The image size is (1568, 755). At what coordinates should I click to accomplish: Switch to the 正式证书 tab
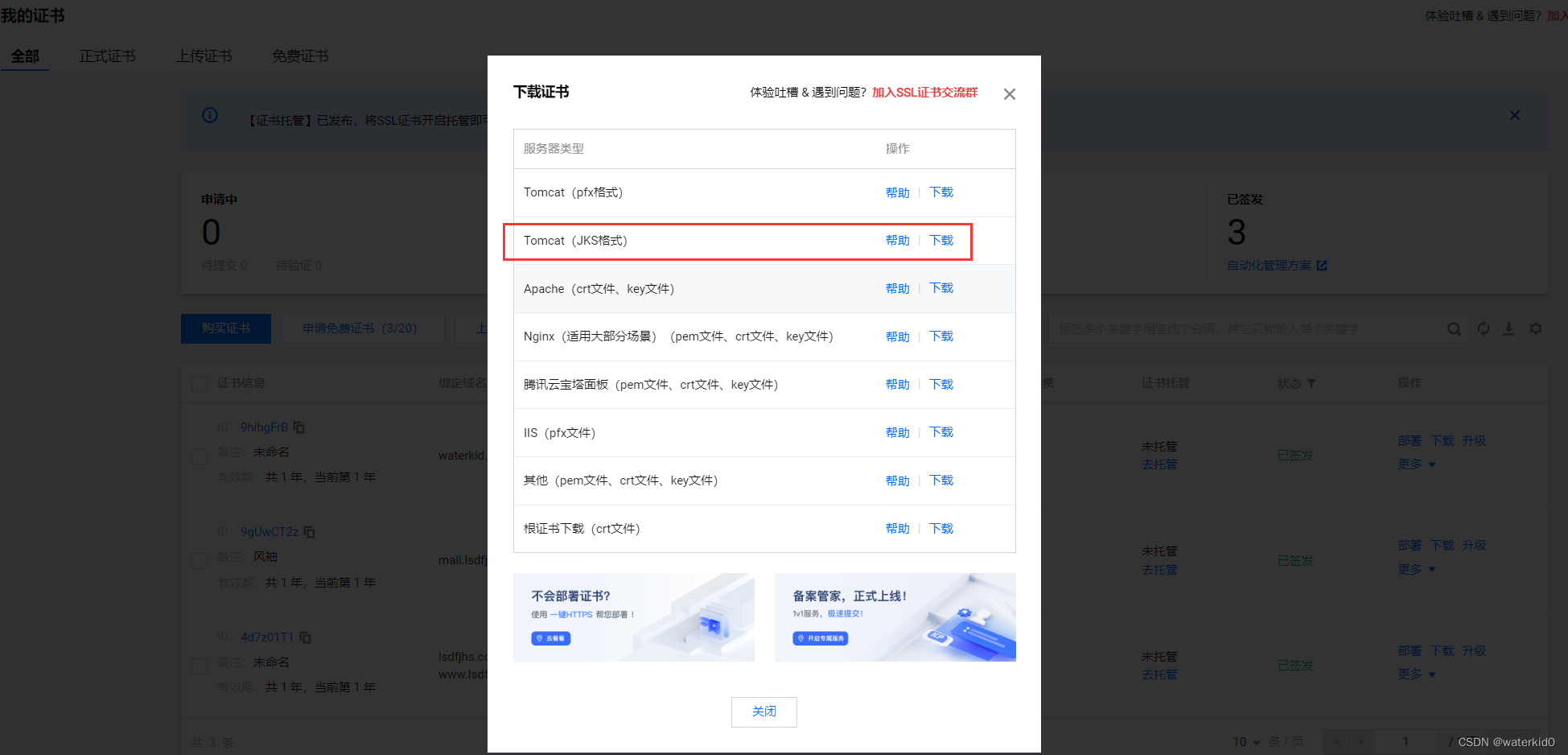click(x=107, y=56)
